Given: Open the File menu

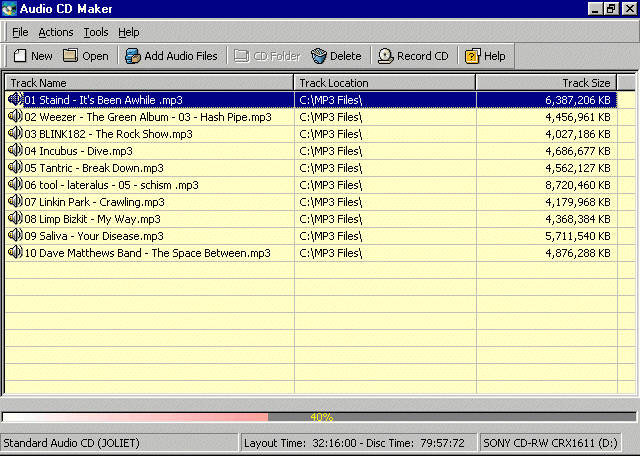Looking at the screenshot, I should [x=20, y=32].
